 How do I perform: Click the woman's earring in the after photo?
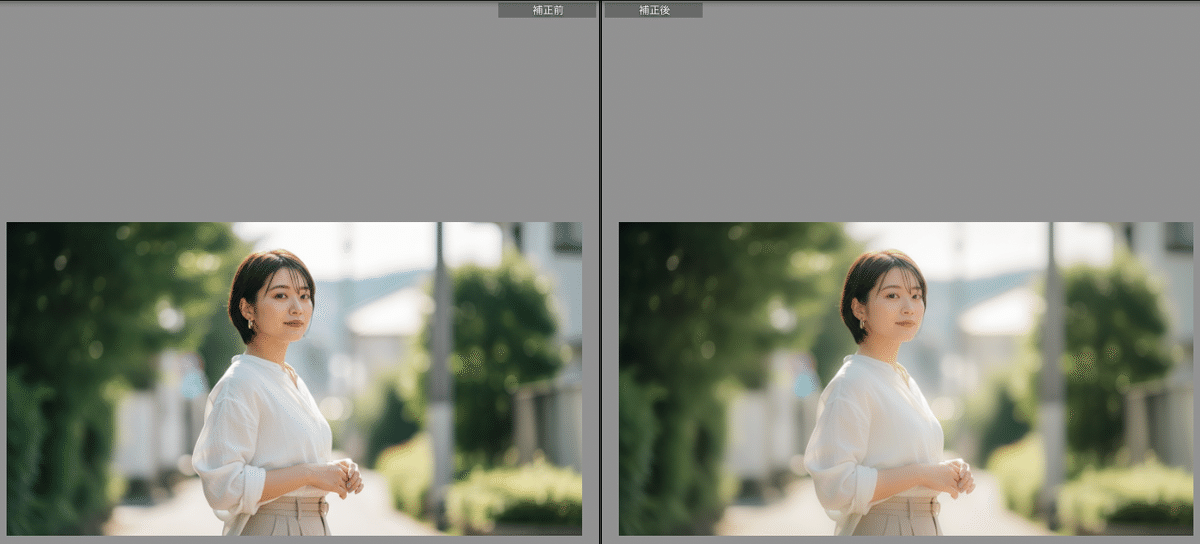point(863,324)
